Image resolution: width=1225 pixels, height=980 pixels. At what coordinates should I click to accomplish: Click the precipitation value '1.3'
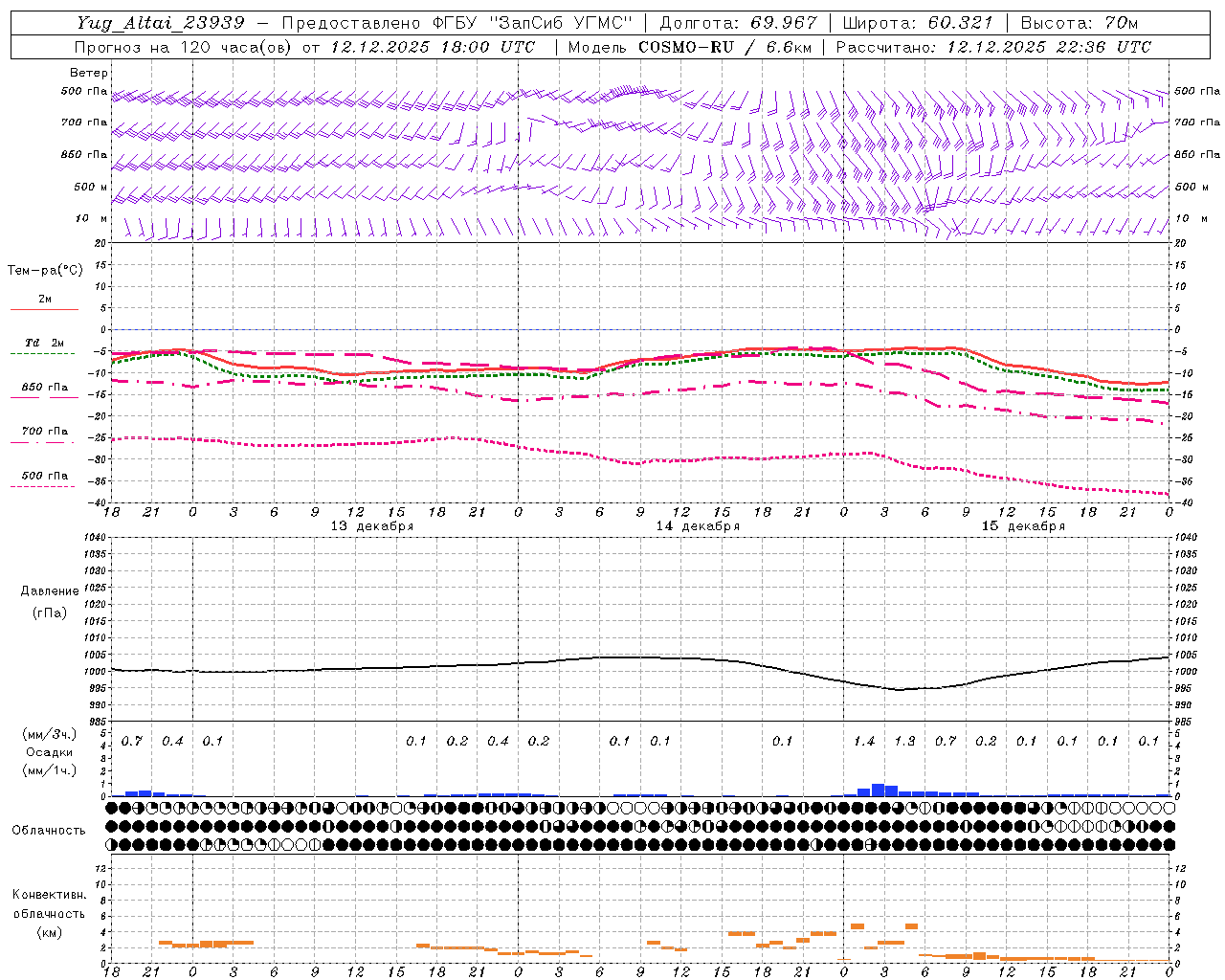[904, 741]
